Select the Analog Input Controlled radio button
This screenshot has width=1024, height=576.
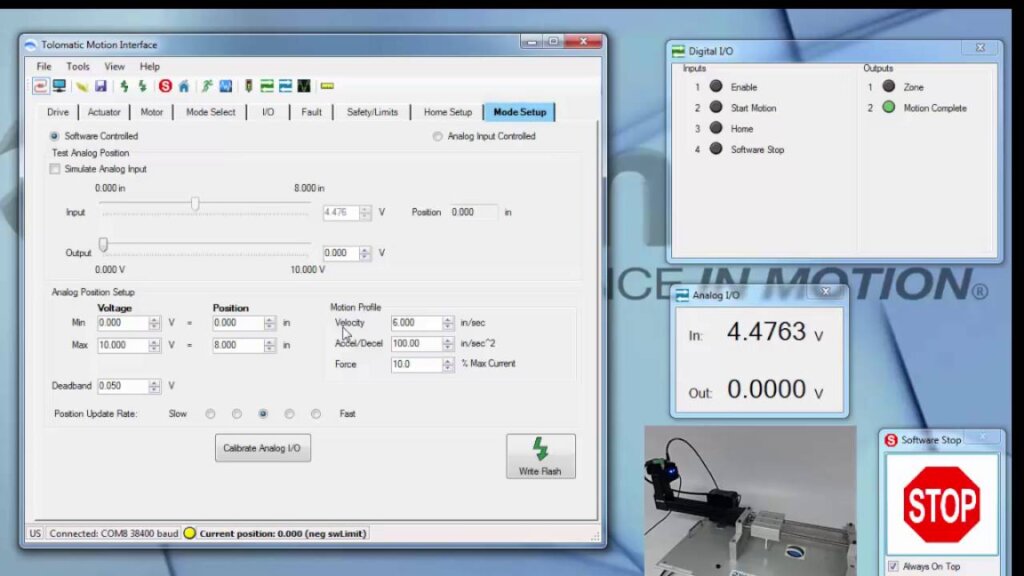[438, 136]
